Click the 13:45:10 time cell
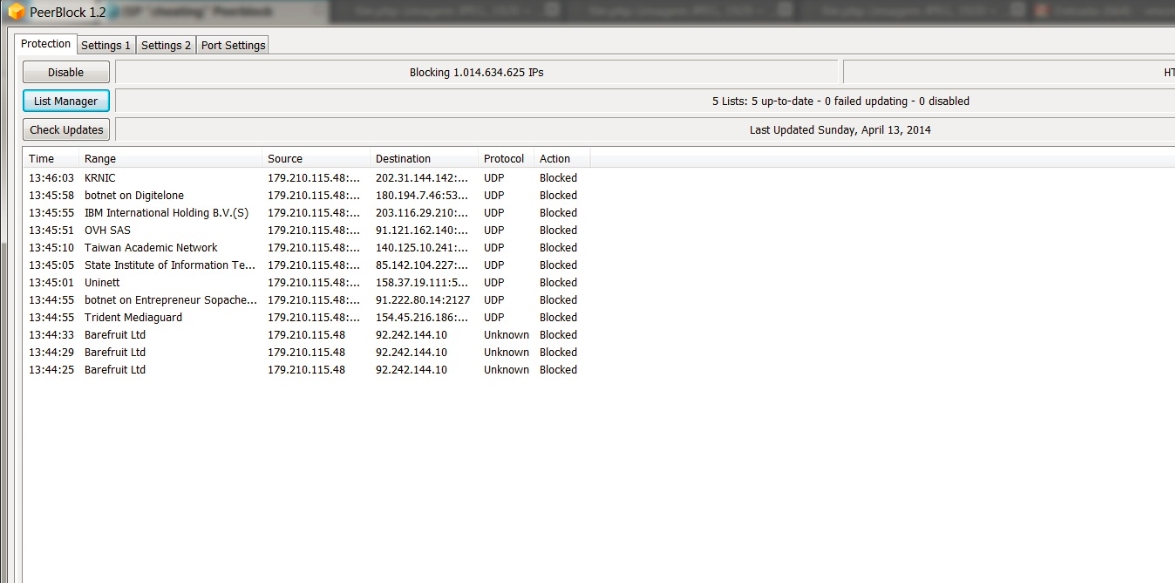1175x583 pixels. [x=52, y=247]
